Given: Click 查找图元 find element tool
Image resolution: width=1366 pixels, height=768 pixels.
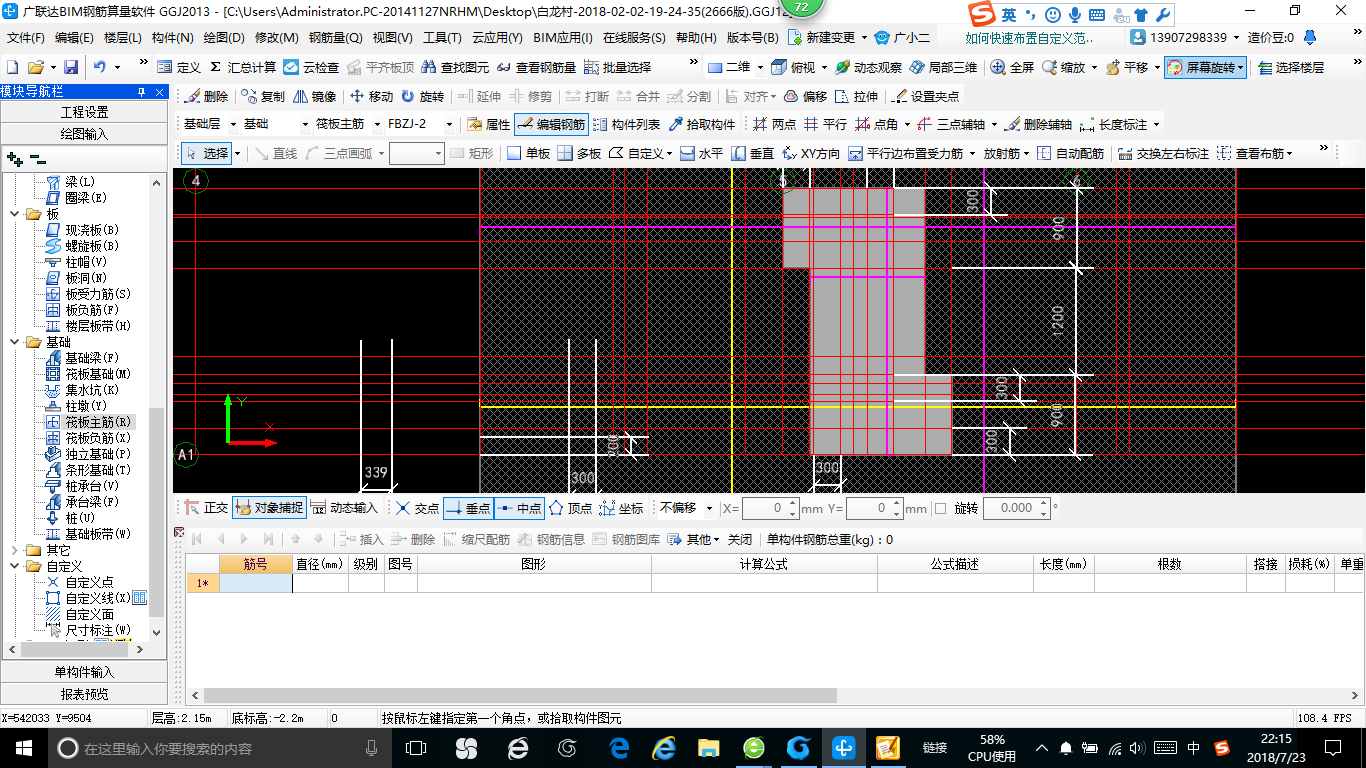Looking at the screenshot, I should pyautogui.click(x=456, y=67).
